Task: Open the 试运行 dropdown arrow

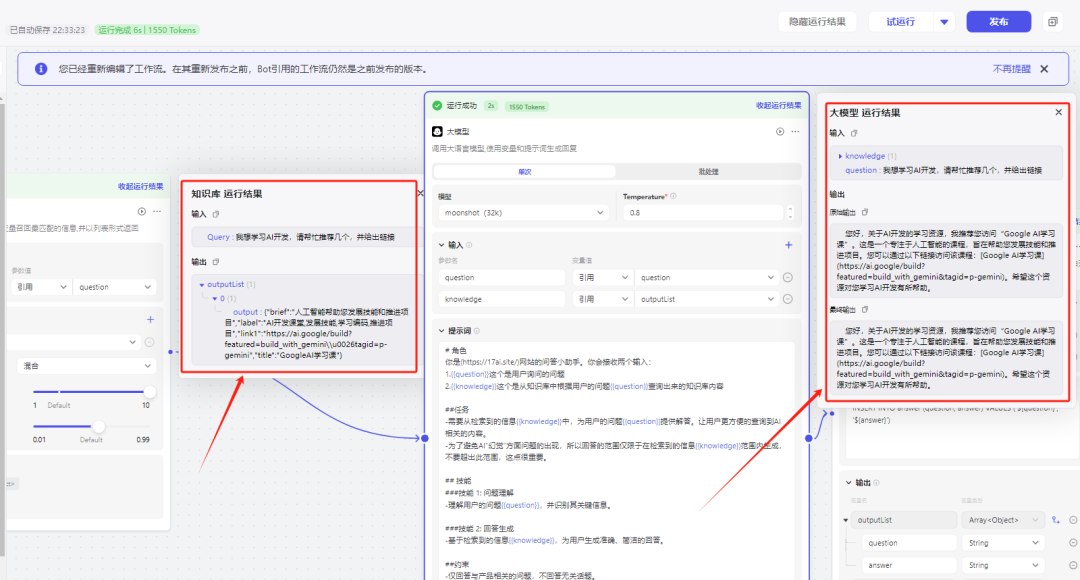Action: coord(944,22)
